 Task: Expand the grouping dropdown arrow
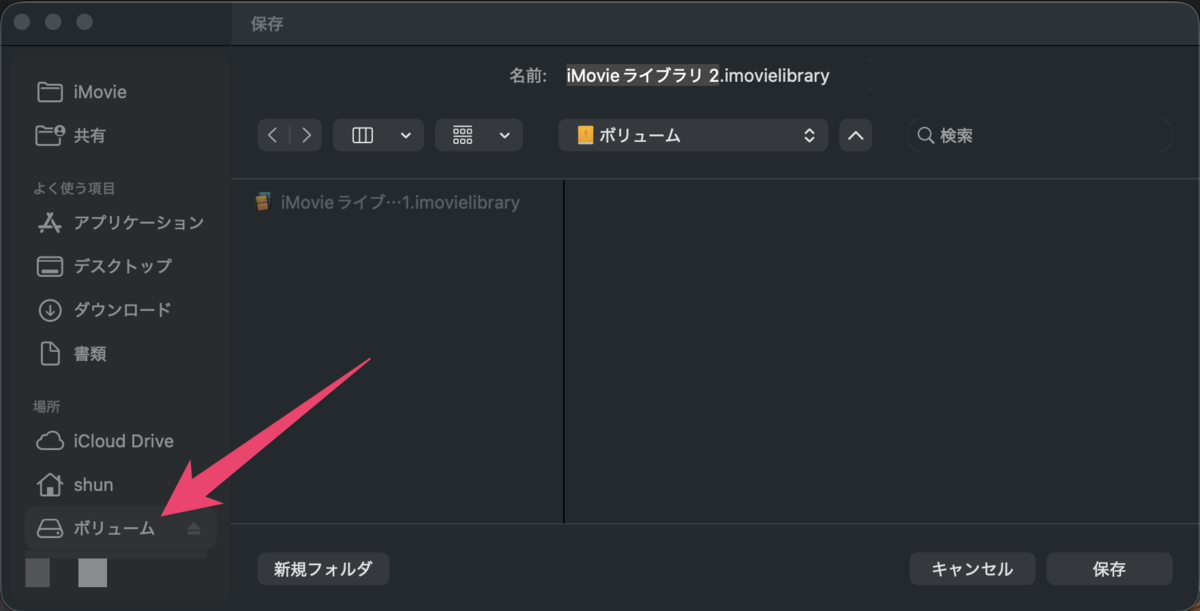(x=505, y=135)
